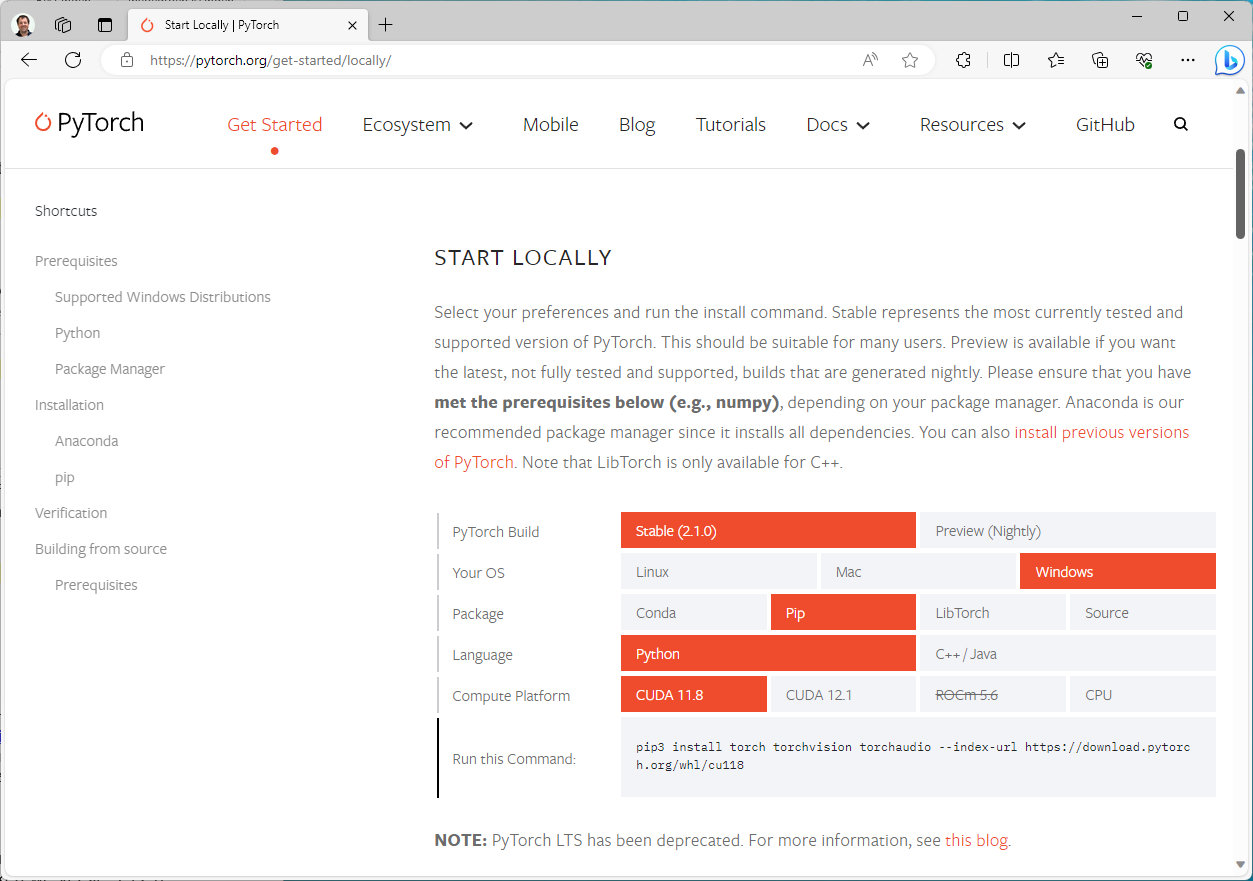Image resolution: width=1253 pixels, height=881 pixels.
Task: Click the browser back arrow
Action: [29, 60]
